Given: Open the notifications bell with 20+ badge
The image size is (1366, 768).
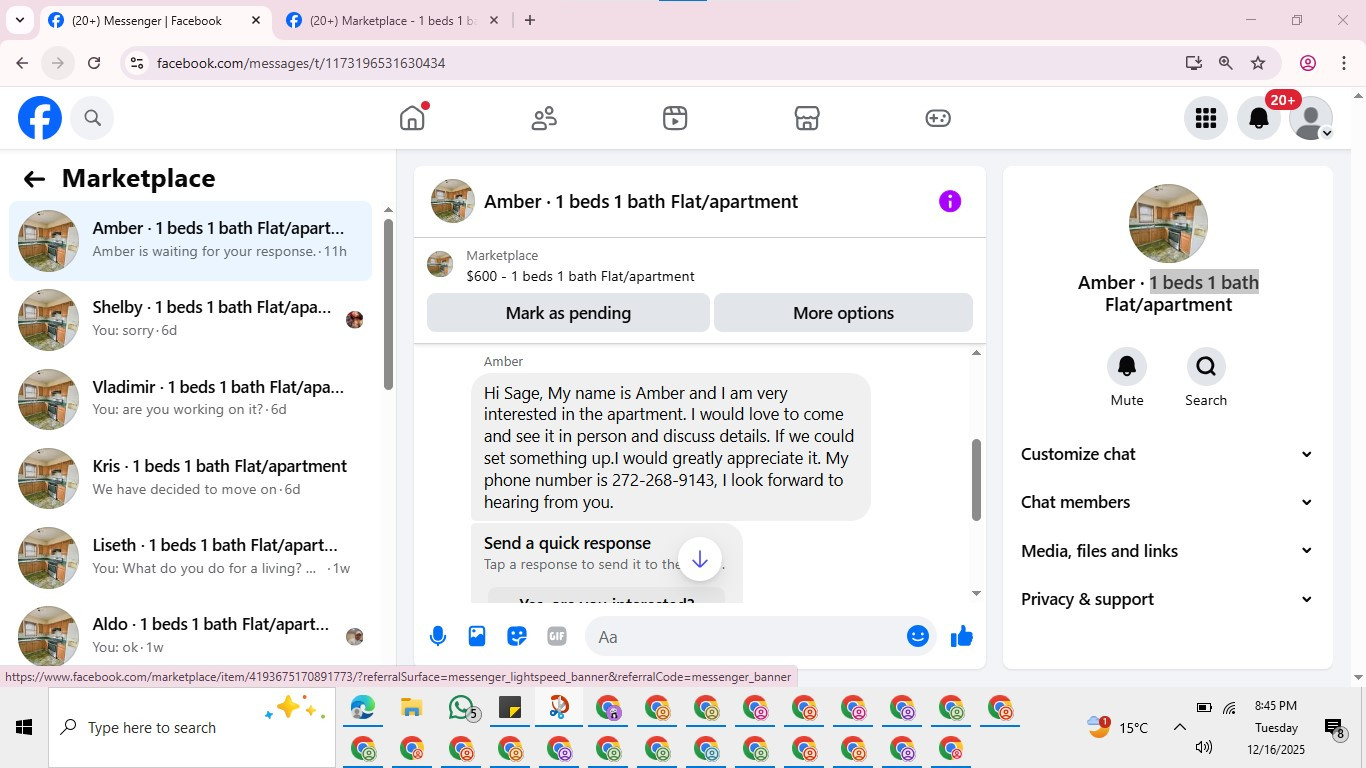Looking at the screenshot, I should [1259, 119].
